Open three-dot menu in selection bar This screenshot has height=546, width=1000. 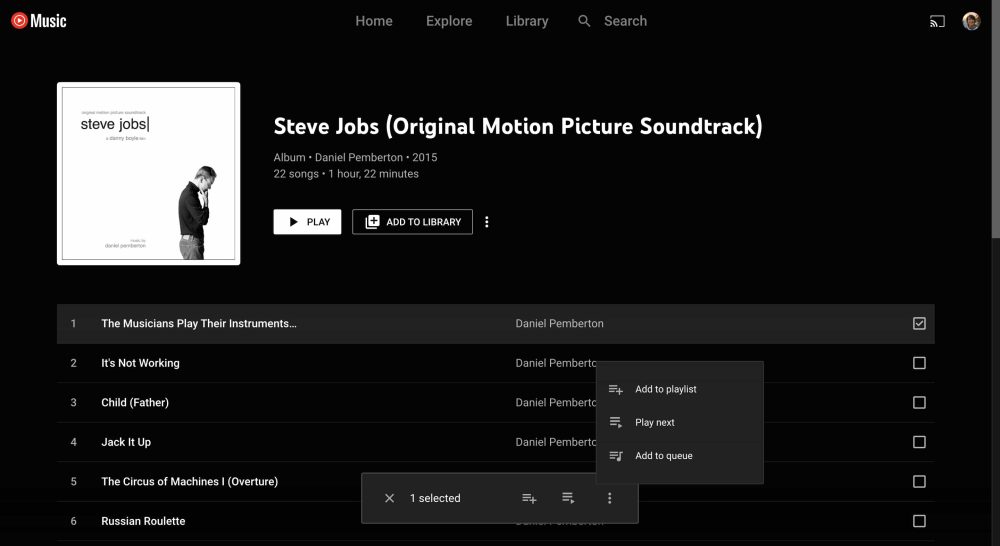pos(610,498)
